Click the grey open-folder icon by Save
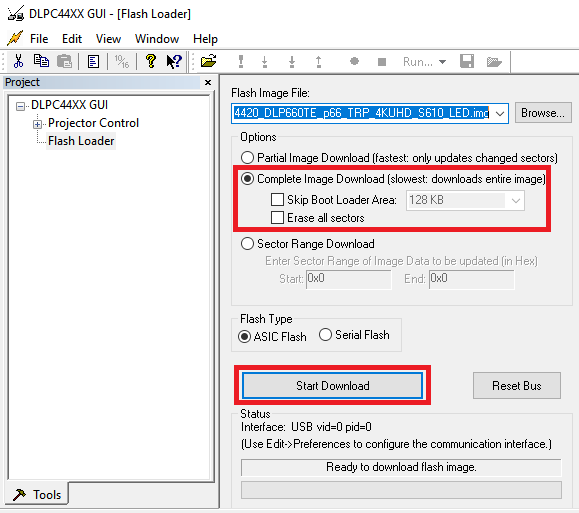This screenshot has width=579, height=513. pyautogui.click(x=494, y=62)
